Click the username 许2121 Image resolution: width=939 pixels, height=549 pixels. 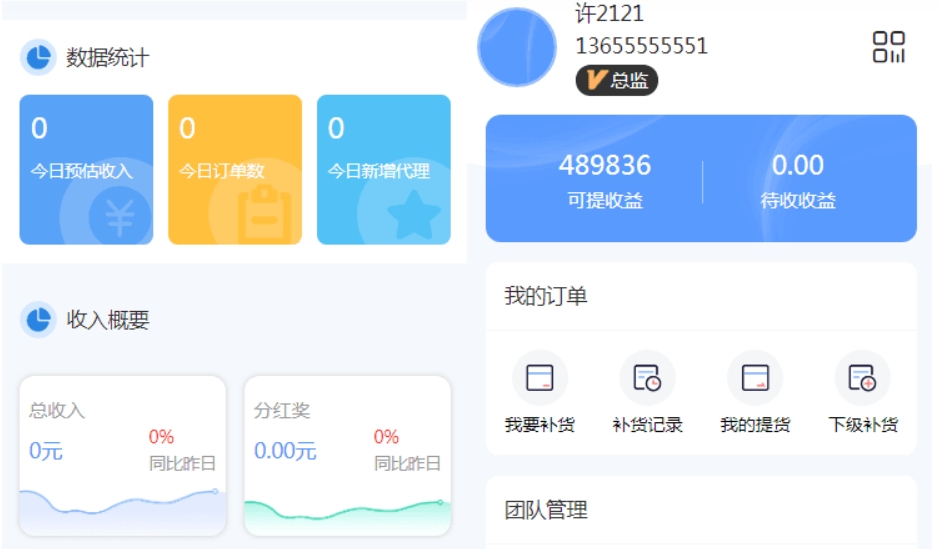pos(609,14)
